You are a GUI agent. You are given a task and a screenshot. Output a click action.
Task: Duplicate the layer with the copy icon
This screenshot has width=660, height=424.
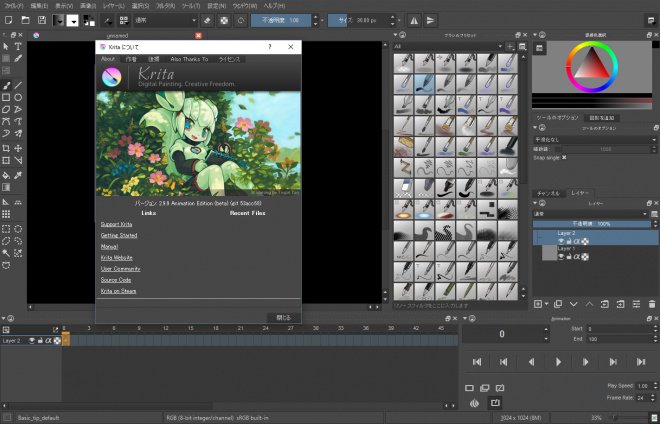coord(558,304)
